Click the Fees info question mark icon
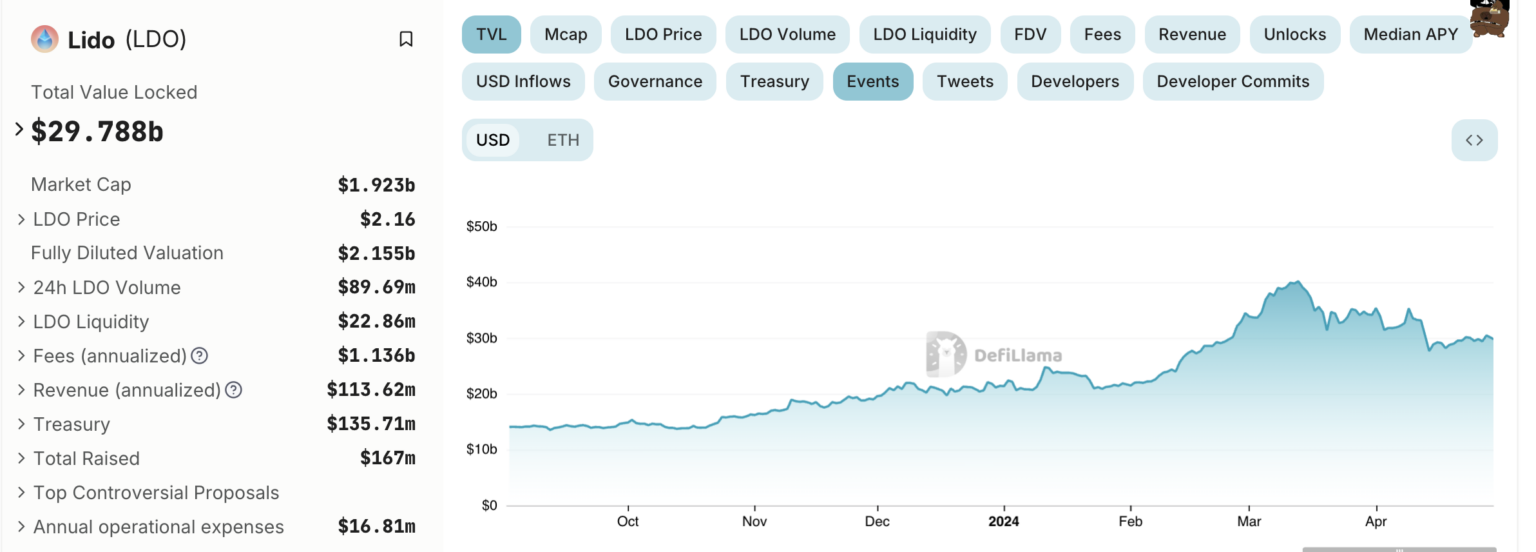 point(199,356)
